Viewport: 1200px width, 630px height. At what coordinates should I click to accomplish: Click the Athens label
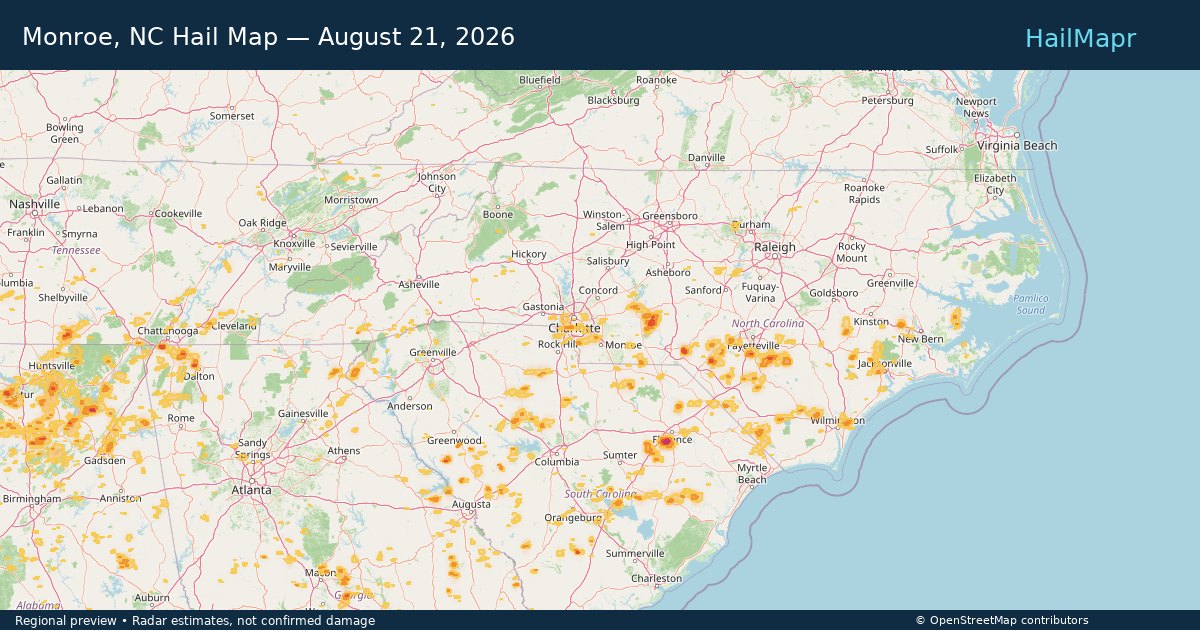coord(343,451)
